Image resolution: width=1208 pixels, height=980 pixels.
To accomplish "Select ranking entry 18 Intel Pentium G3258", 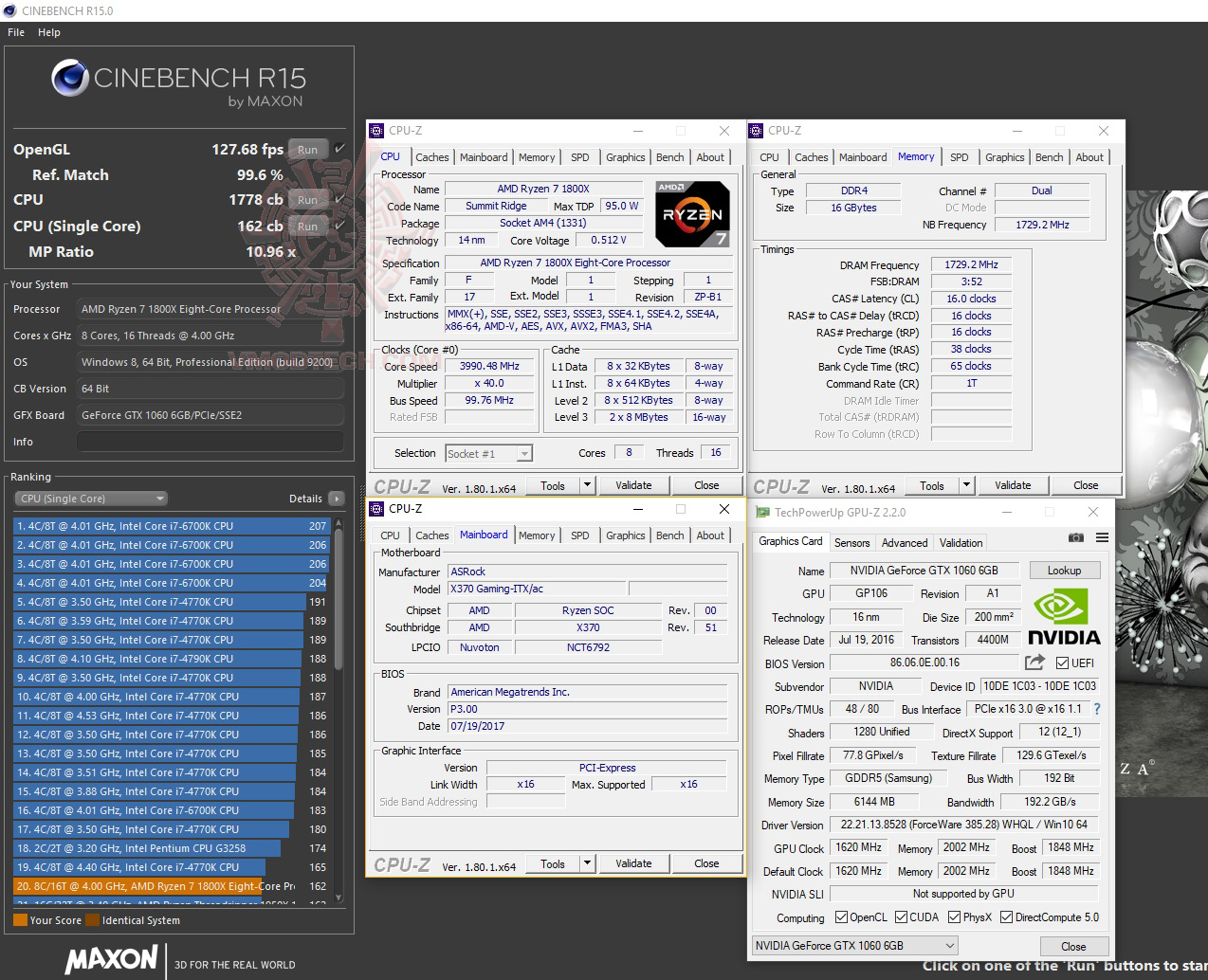I will 171,848.
